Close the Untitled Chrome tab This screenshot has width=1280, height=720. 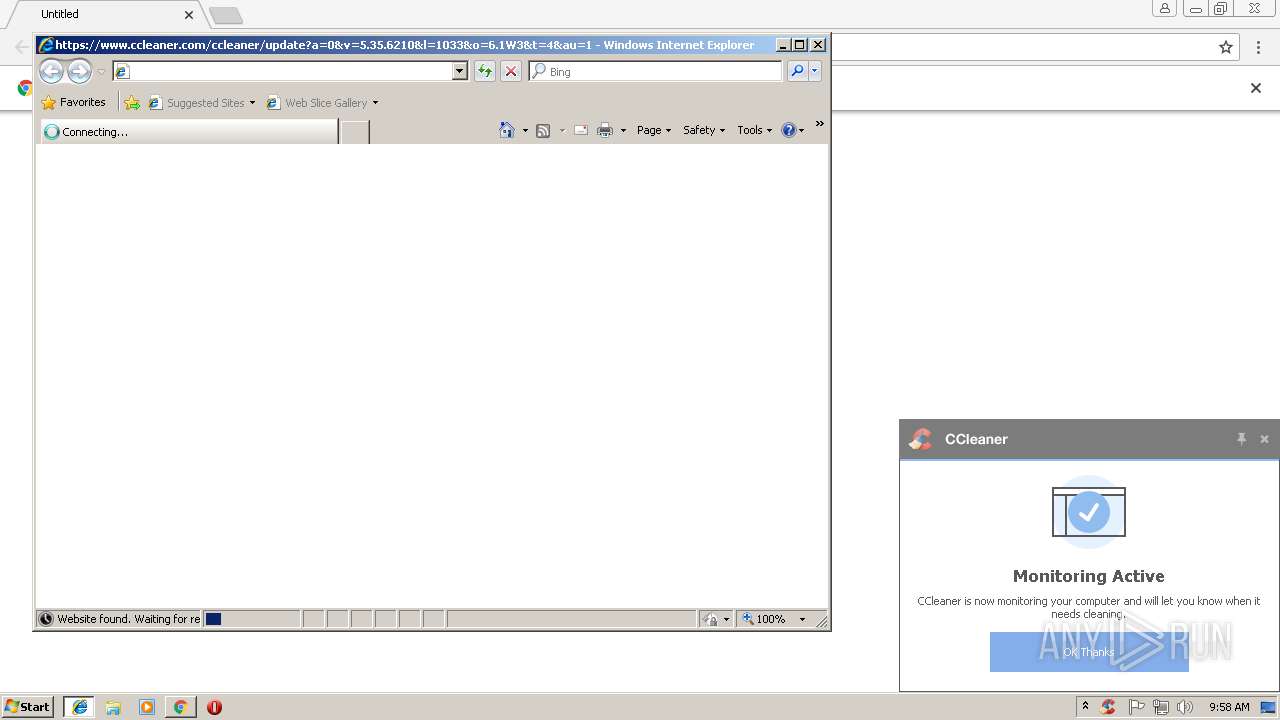tap(189, 15)
